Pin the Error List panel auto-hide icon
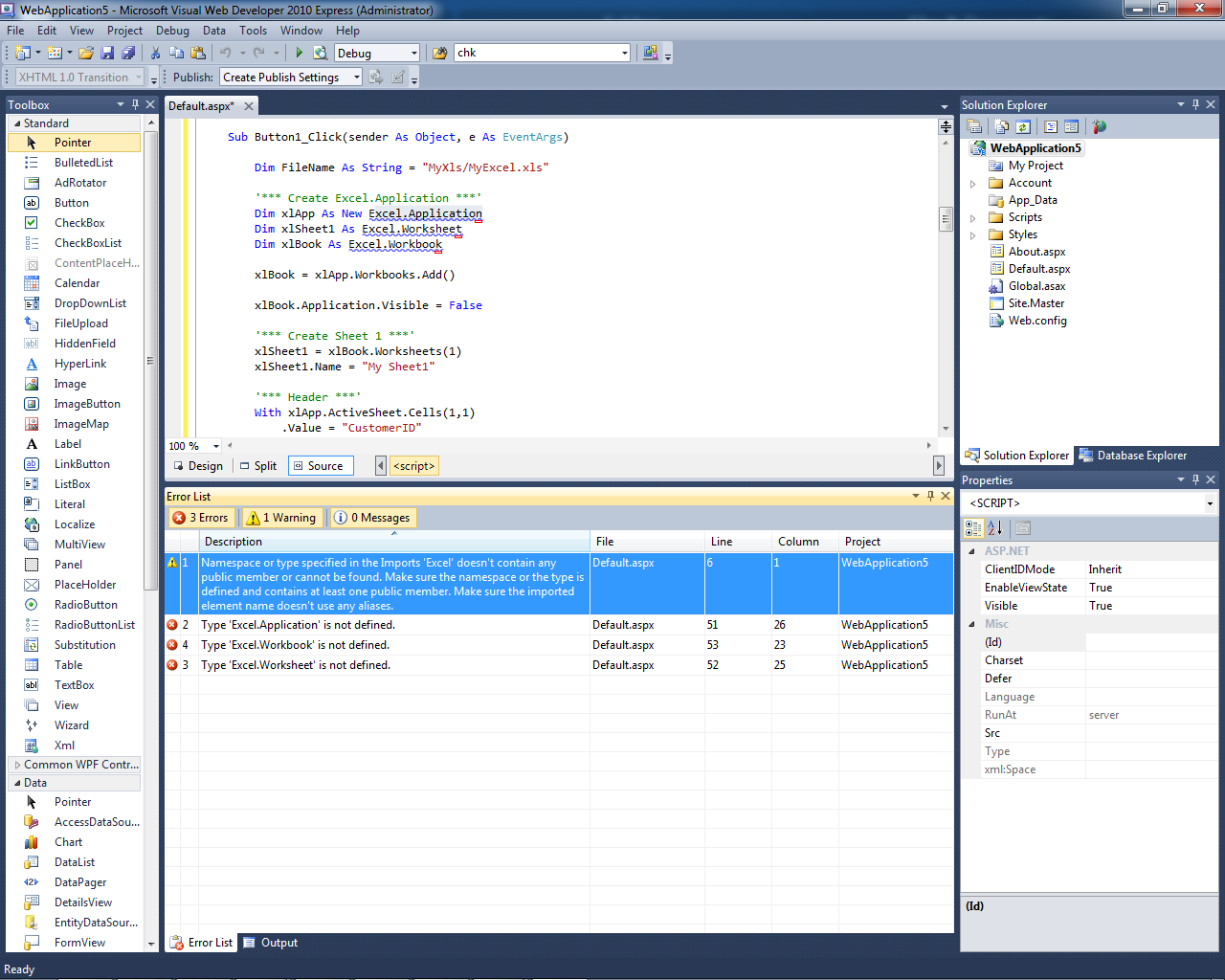Screen dimensions: 1225x980 point(930,496)
